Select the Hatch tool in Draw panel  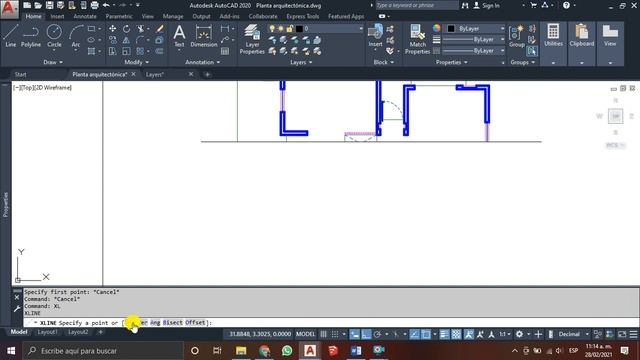click(91, 51)
